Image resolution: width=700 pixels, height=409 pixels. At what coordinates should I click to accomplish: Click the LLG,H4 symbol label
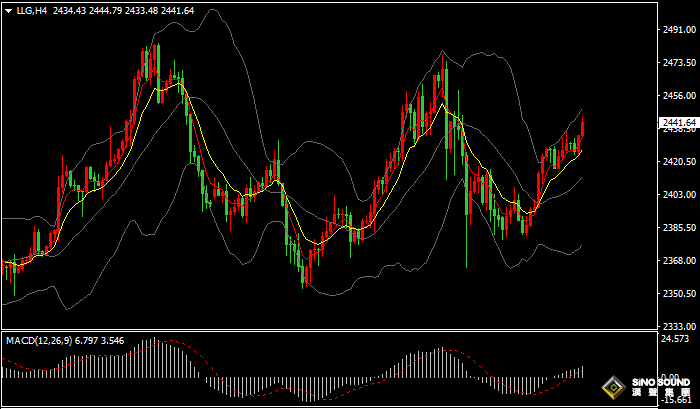31,11
